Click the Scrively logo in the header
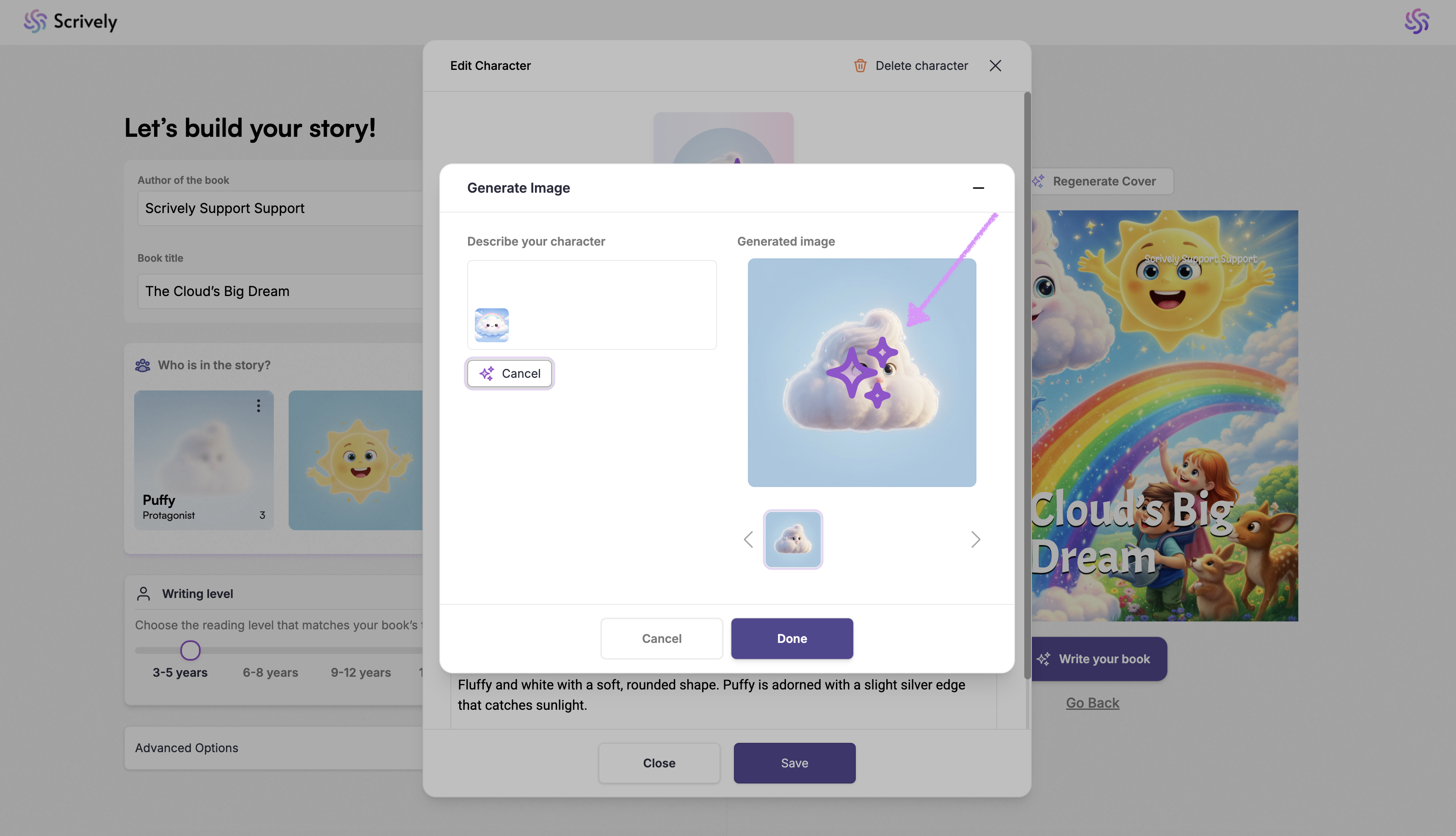Image resolution: width=1456 pixels, height=836 pixels. 70,21
